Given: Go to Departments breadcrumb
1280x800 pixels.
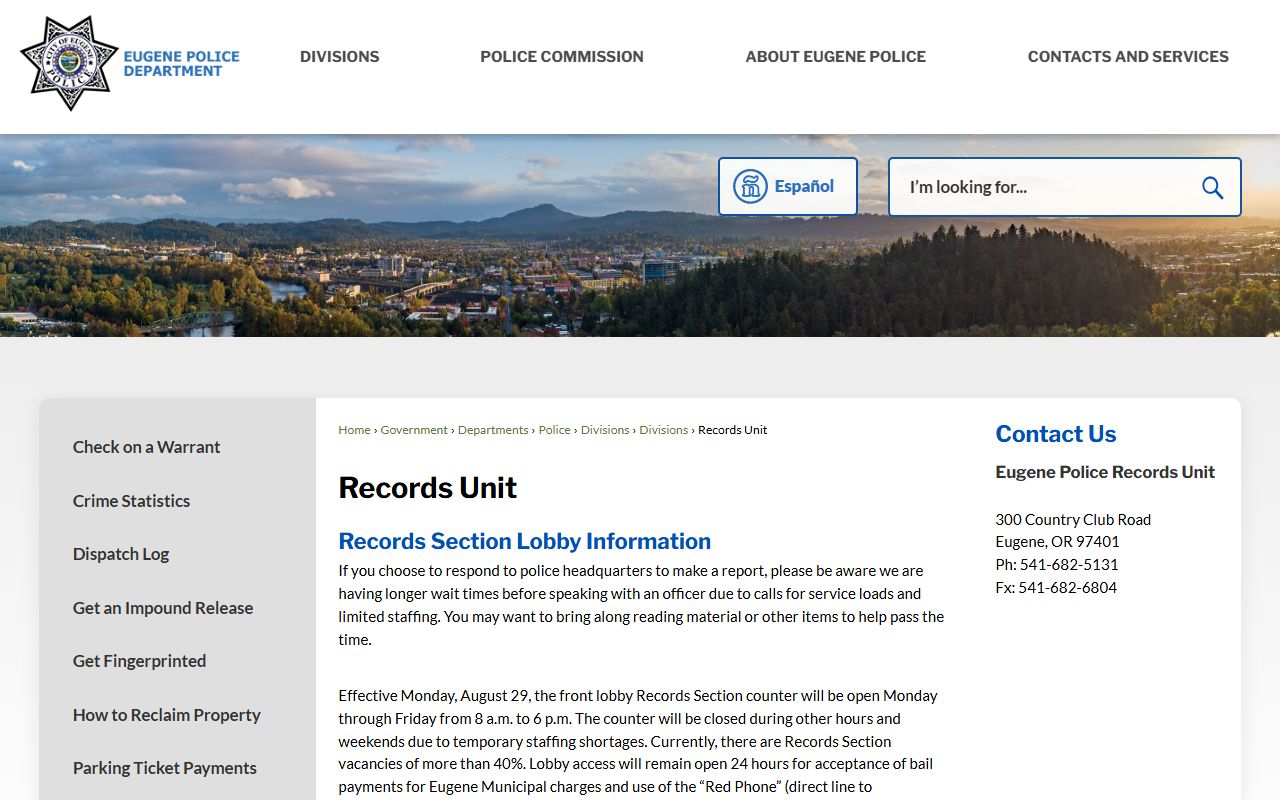Looking at the screenshot, I should point(493,430).
